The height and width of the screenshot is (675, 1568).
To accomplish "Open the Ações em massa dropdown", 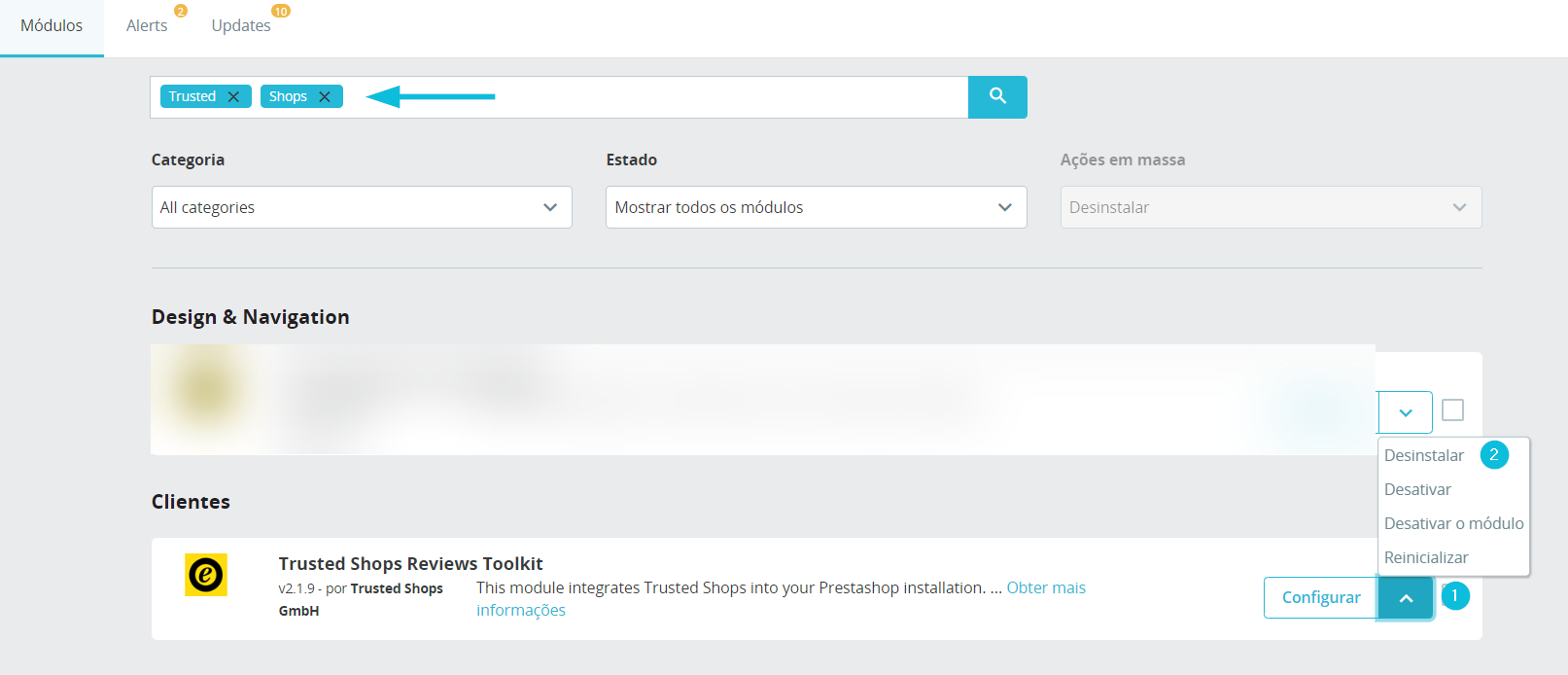I will pos(1272,207).
